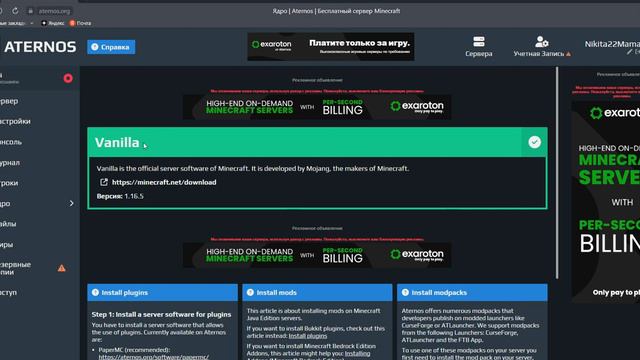Viewport: 640px width, 360px height.
Task: Reload the page in the browser
Action: coord(15,11)
